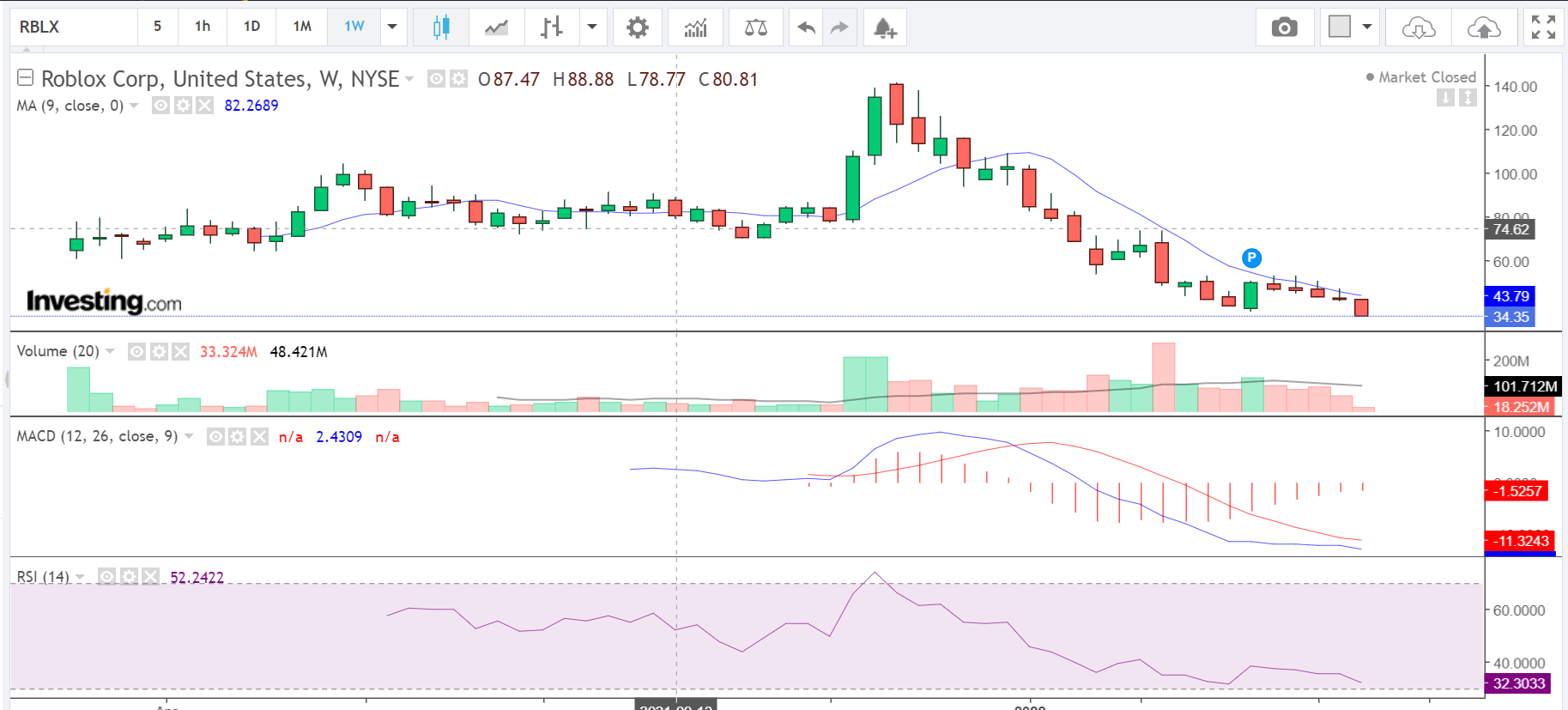This screenshot has width=1568, height=710.
Task: Switch to the area chart style
Action: pyautogui.click(x=496, y=27)
